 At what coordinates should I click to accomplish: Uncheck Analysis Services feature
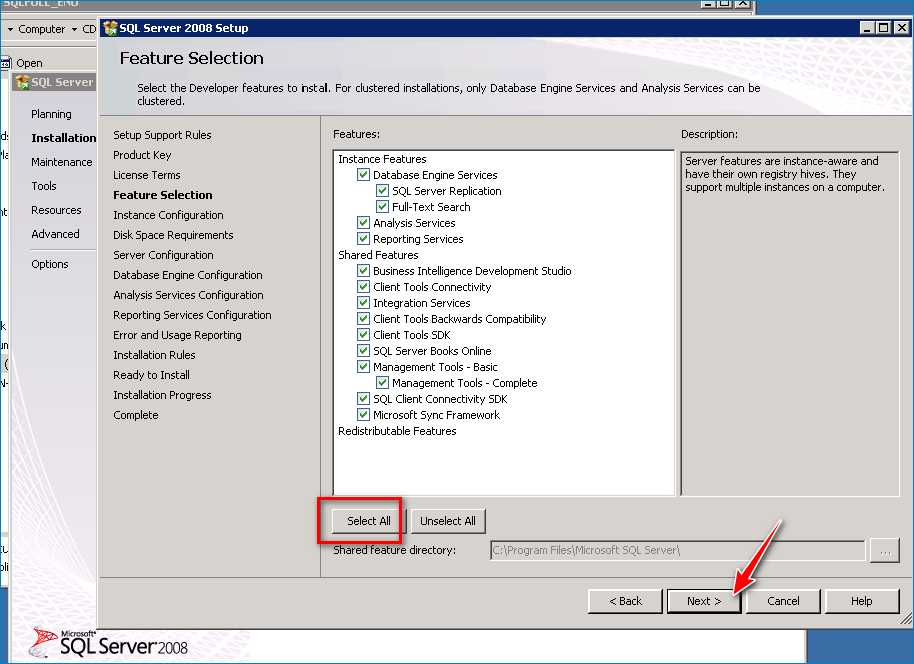click(x=363, y=223)
